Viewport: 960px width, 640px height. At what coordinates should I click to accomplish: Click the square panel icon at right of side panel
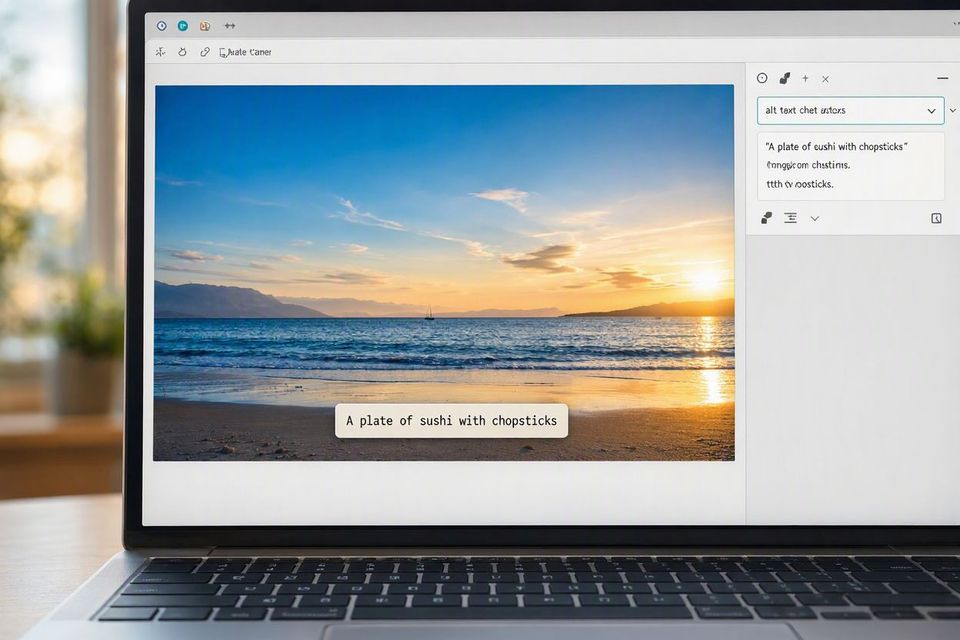(x=936, y=219)
